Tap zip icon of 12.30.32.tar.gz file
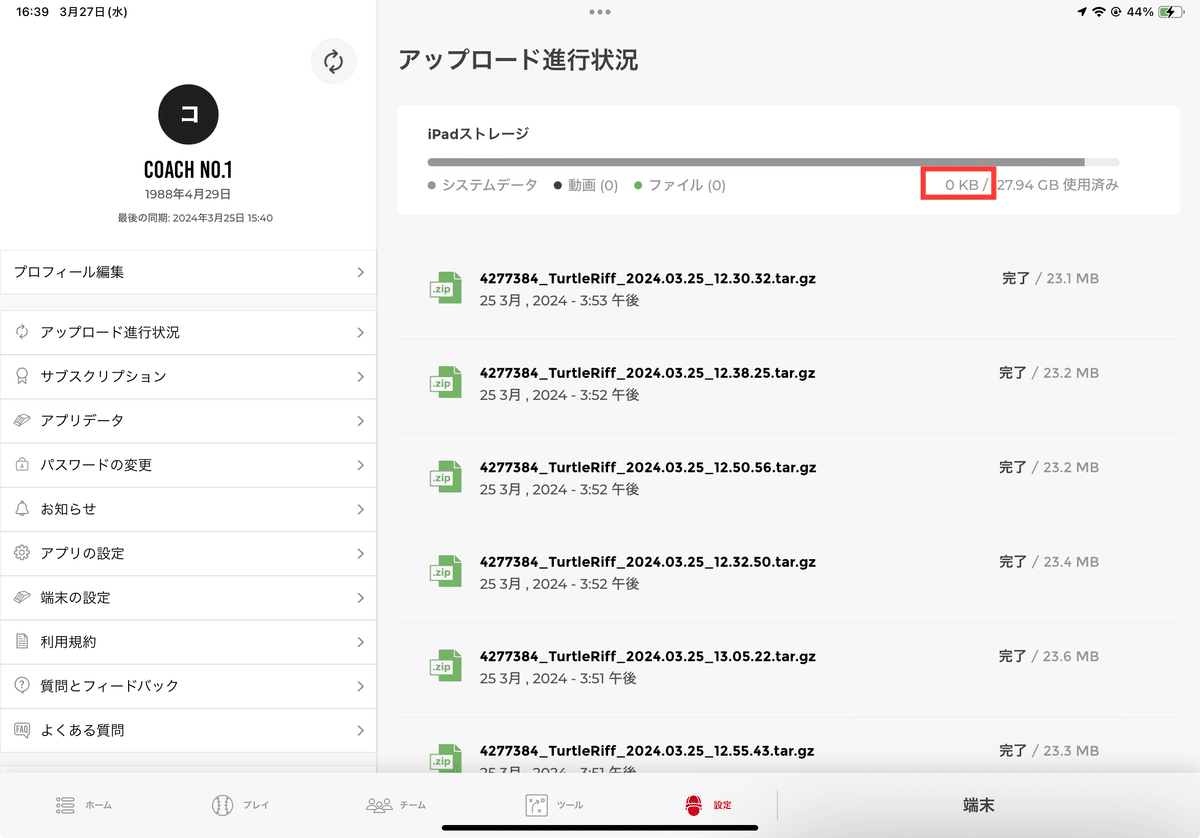Screen dimensions: 1200x838 pos(445,288)
